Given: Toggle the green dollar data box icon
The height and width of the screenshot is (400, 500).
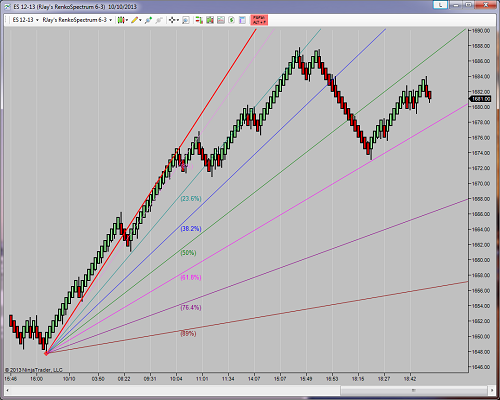Looking at the screenshot, I should (232, 20).
